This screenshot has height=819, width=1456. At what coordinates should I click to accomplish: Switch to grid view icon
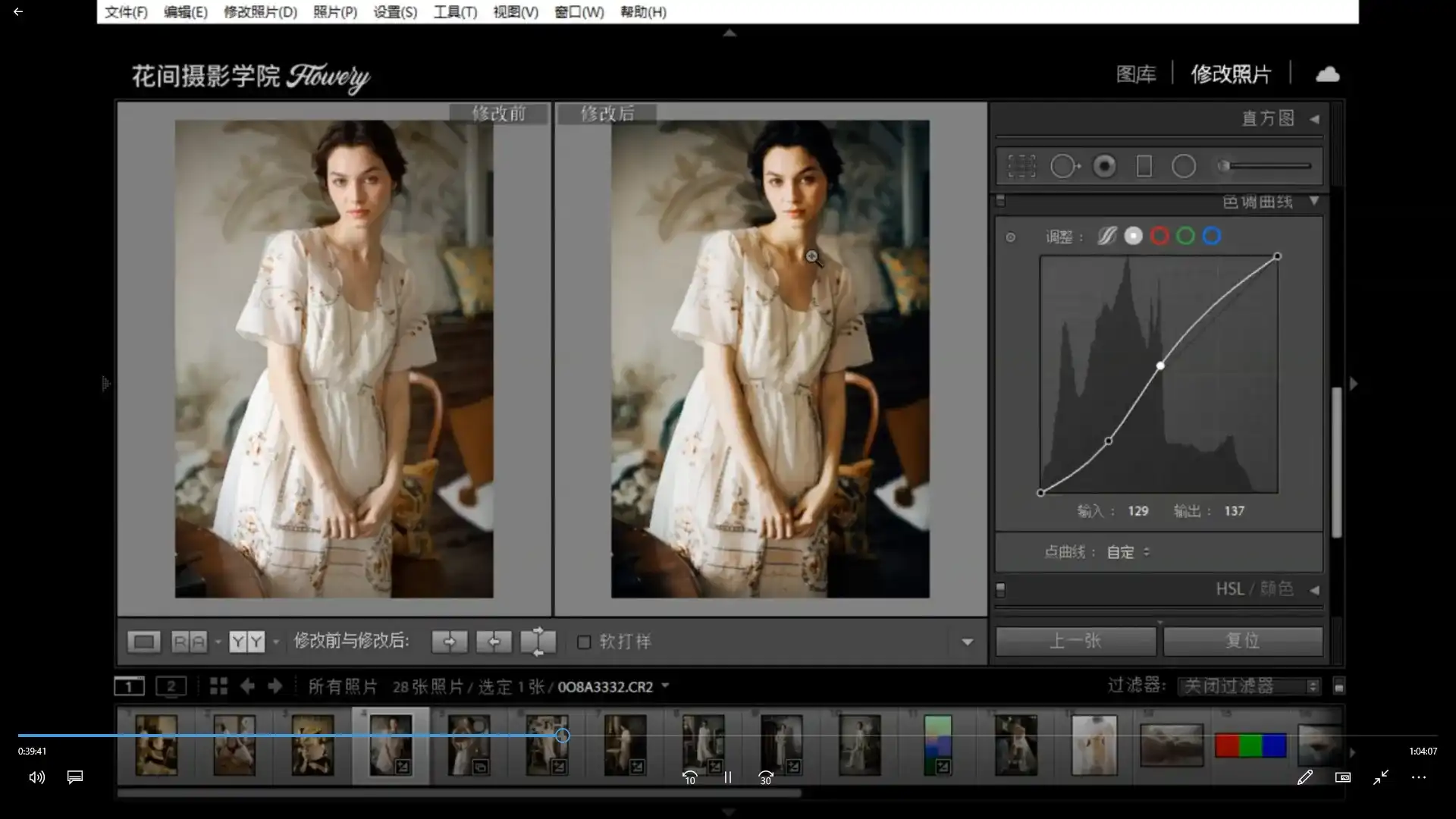click(x=218, y=686)
